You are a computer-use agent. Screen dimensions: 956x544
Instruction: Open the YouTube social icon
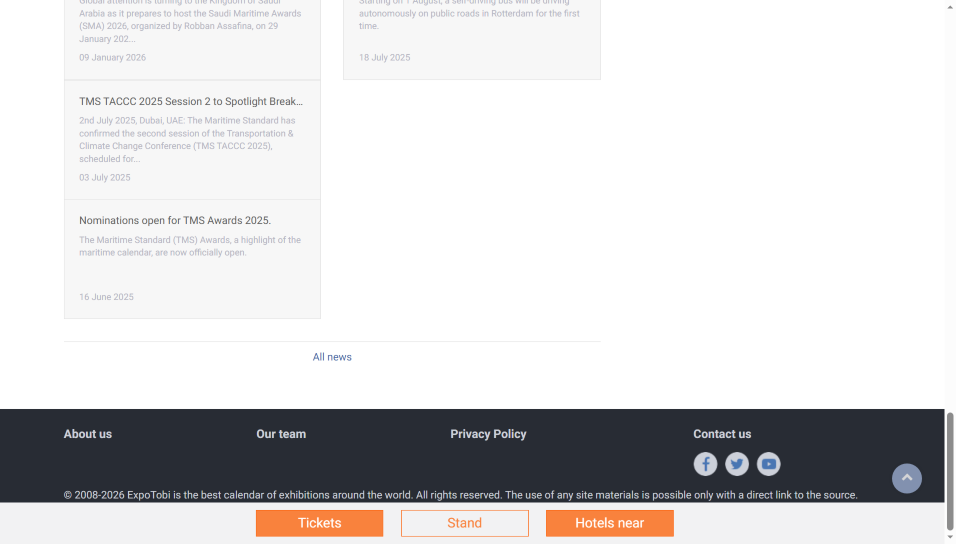point(768,464)
